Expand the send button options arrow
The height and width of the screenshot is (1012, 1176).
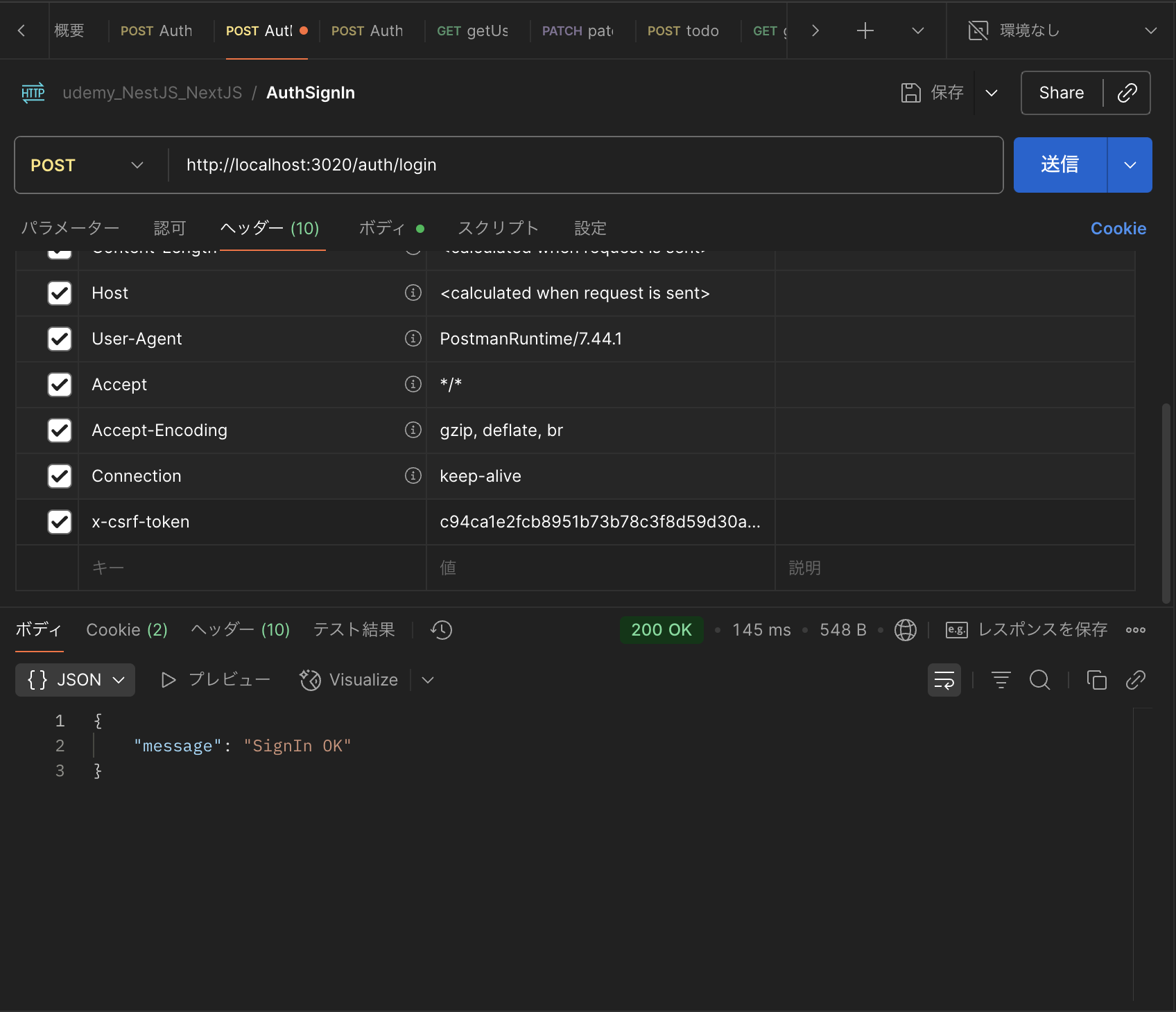[1130, 165]
